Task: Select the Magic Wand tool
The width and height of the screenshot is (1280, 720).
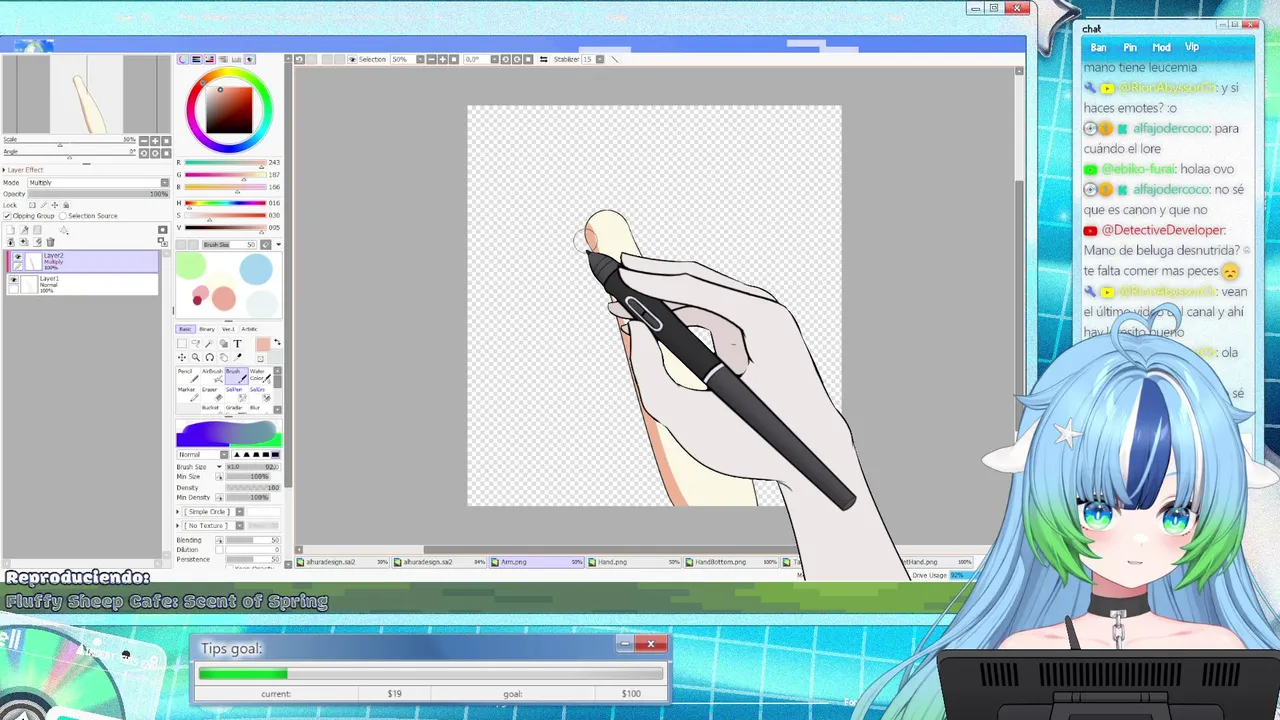Action: pyautogui.click(x=210, y=343)
